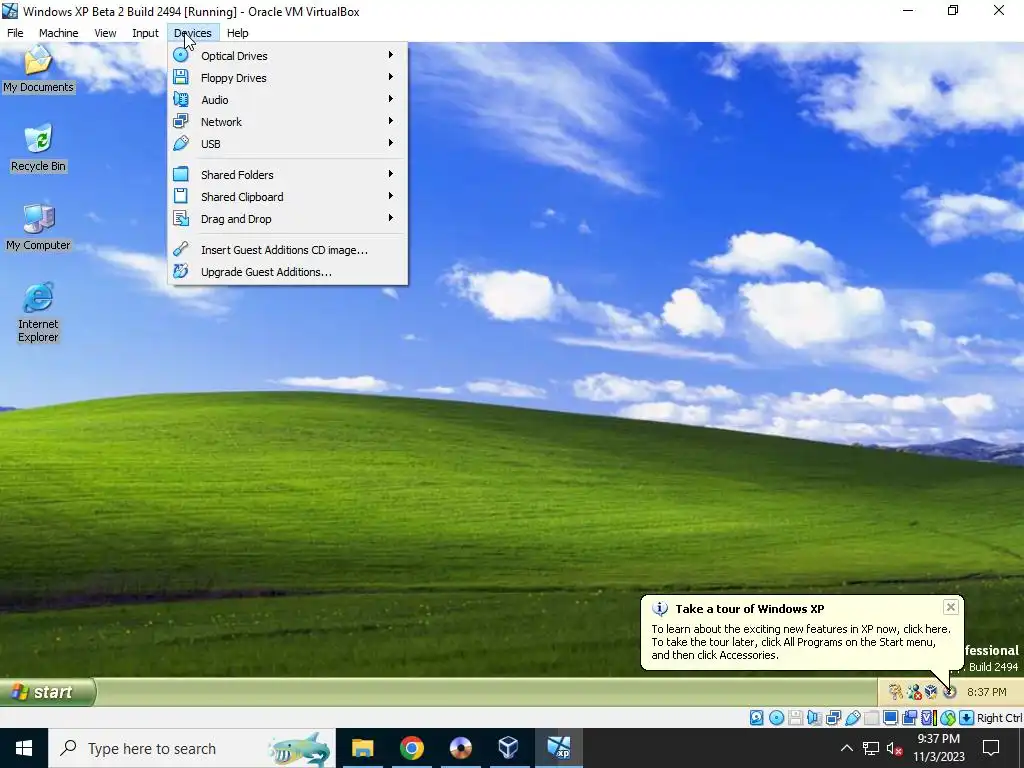Click mouse integration indicator in status bar
Viewport: 1024px width, 768px height.
(x=948, y=718)
